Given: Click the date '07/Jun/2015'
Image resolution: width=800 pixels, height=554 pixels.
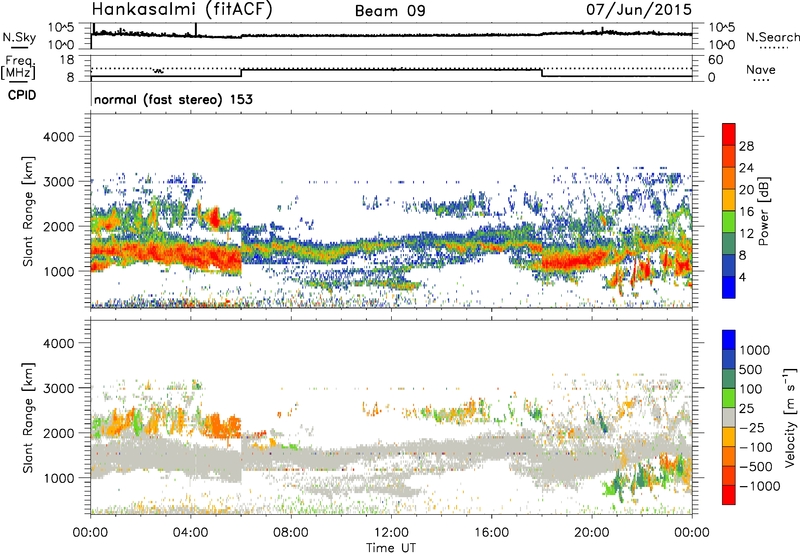Looking at the screenshot, I should coord(639,9).
